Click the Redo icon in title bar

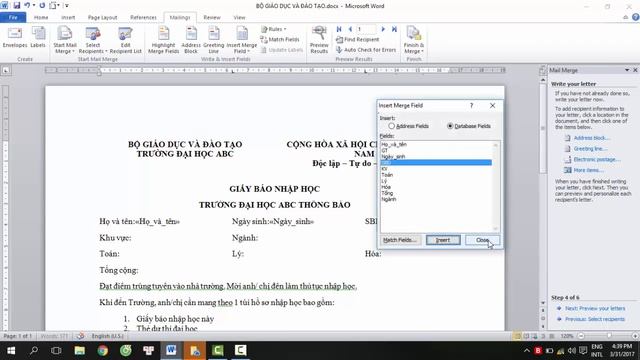pyautogui.click(x=42, y=6)
